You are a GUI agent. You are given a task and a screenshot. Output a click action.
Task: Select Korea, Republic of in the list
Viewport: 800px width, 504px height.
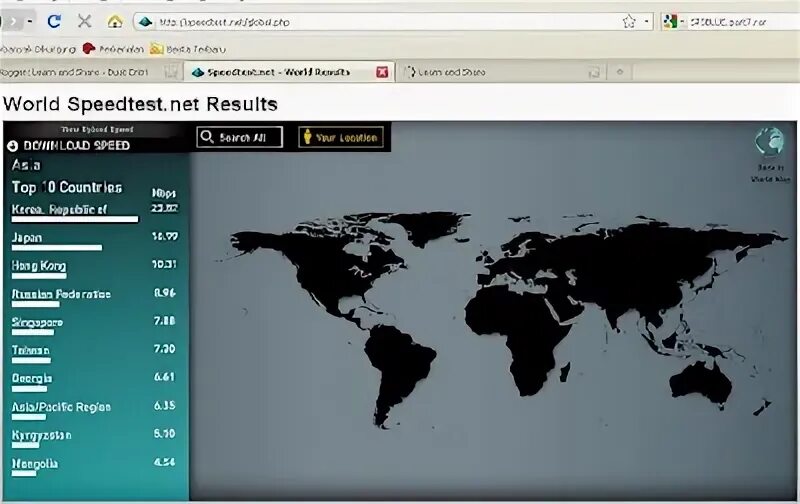coord(59,210)
